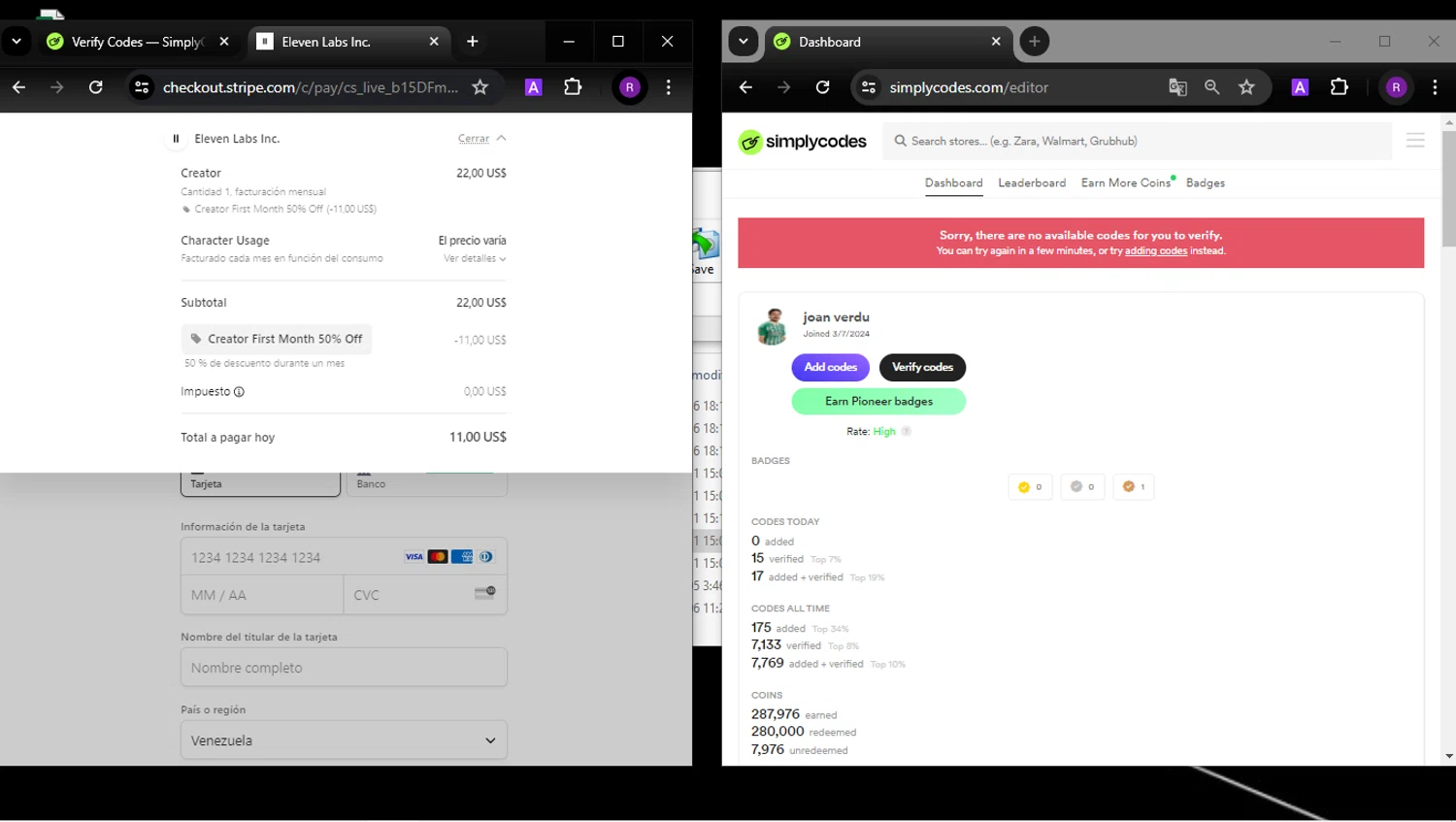
Task: Close the Dashboard tab
Action: (996, 42)
